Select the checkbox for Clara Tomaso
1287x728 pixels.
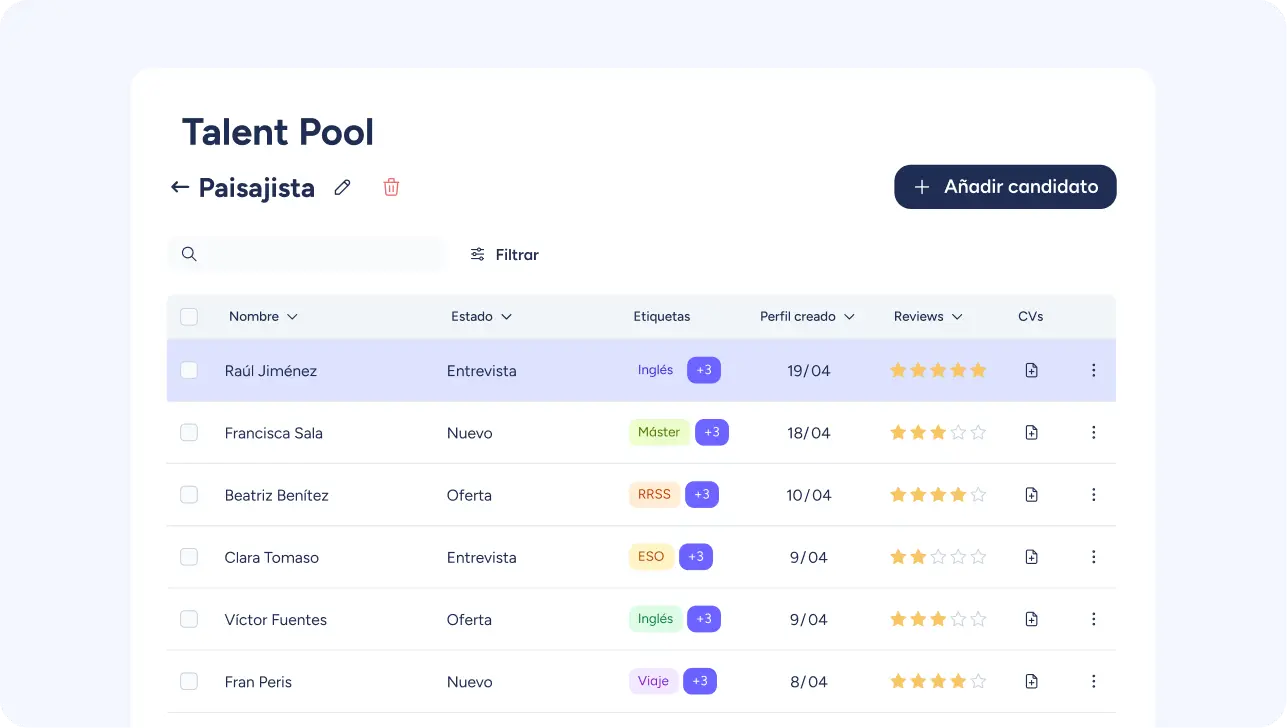[x=189, y=556]
